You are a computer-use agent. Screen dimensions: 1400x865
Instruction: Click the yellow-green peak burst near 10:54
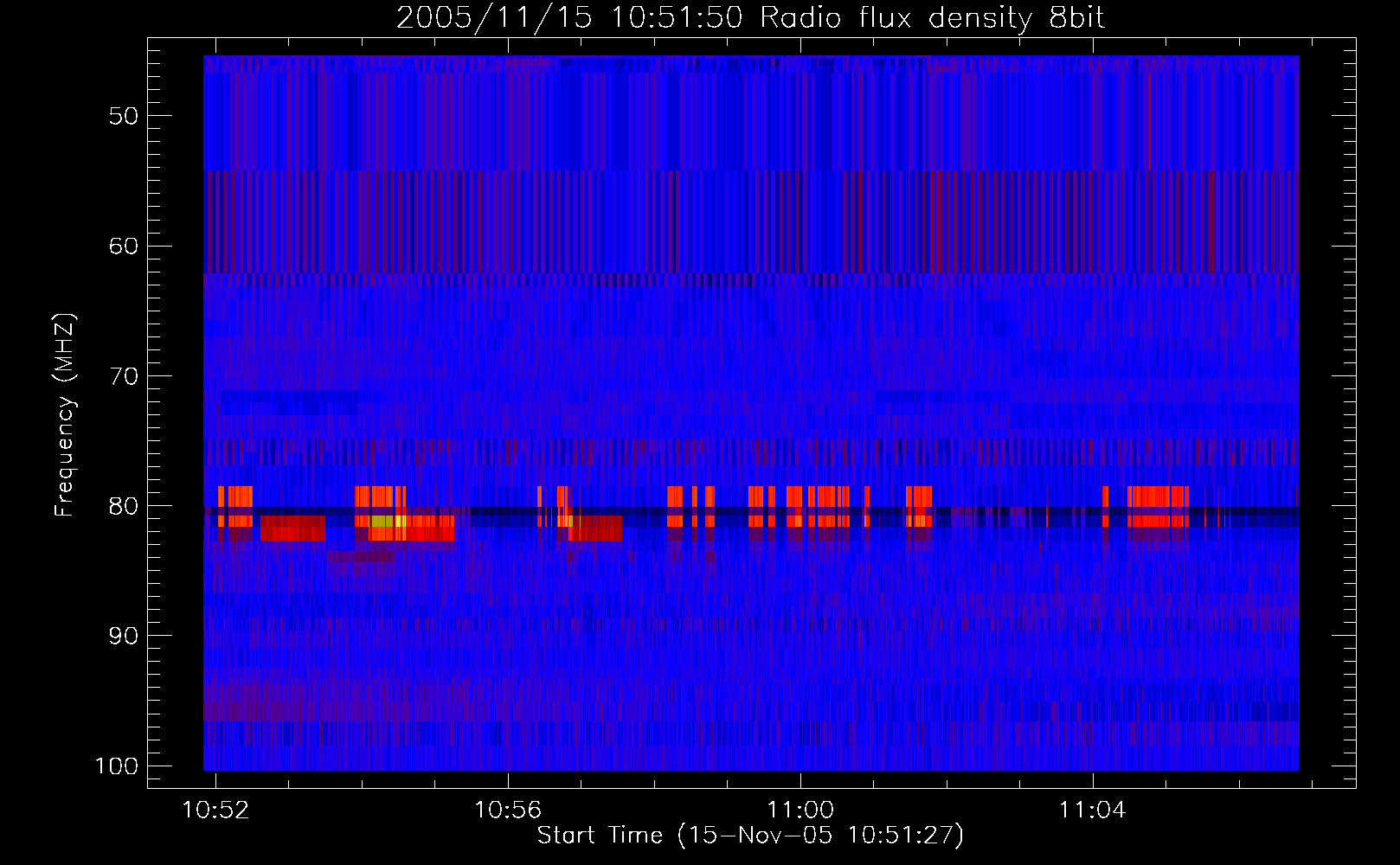click(388, 521)
